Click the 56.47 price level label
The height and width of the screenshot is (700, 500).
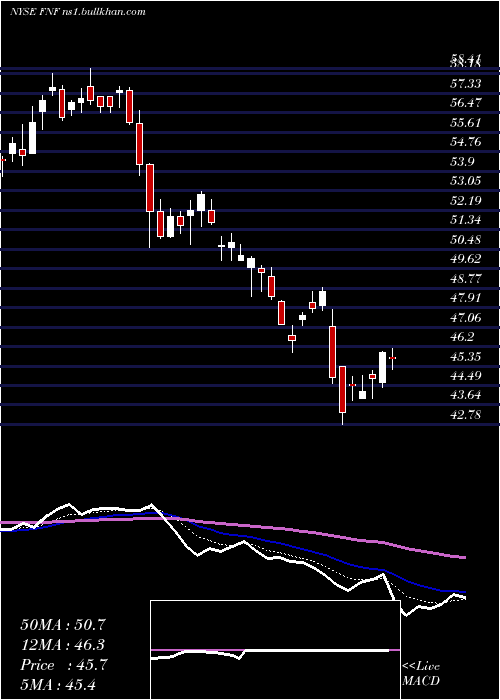466,103
